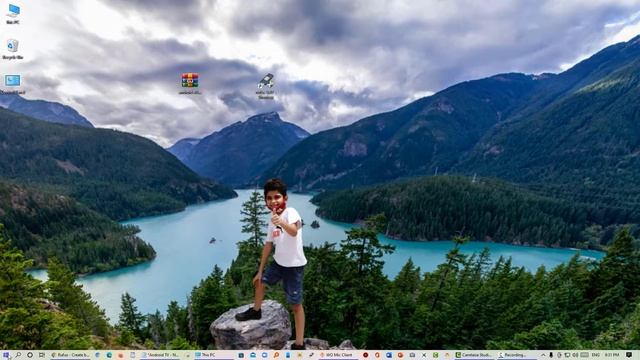The width and height of the screenshot is (640, 360).
Task: Change the ENG input language indicator
Action: (x=596, y=355)
